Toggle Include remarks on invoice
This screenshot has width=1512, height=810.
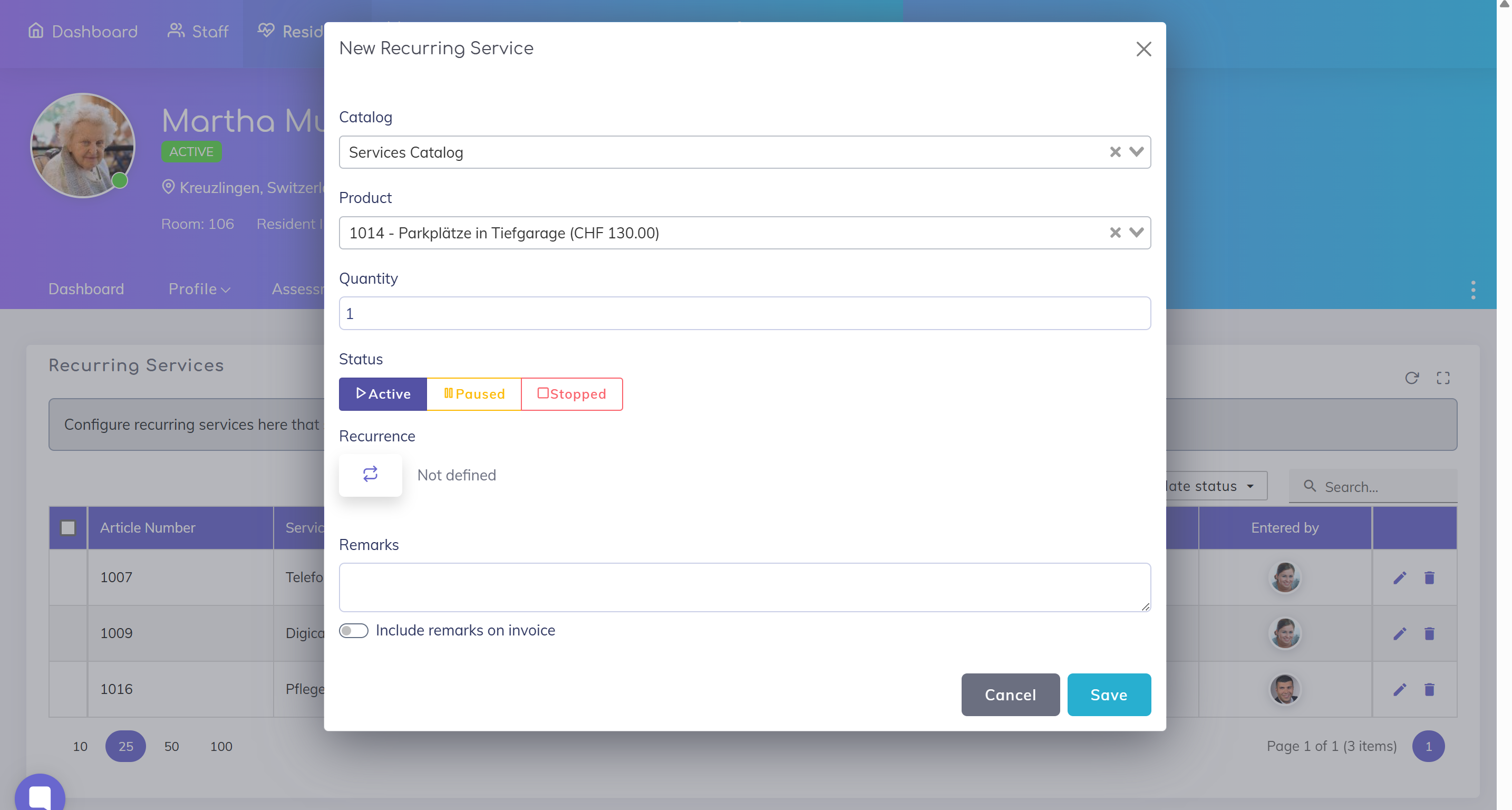pyautogui.click(x=353, y=630)
